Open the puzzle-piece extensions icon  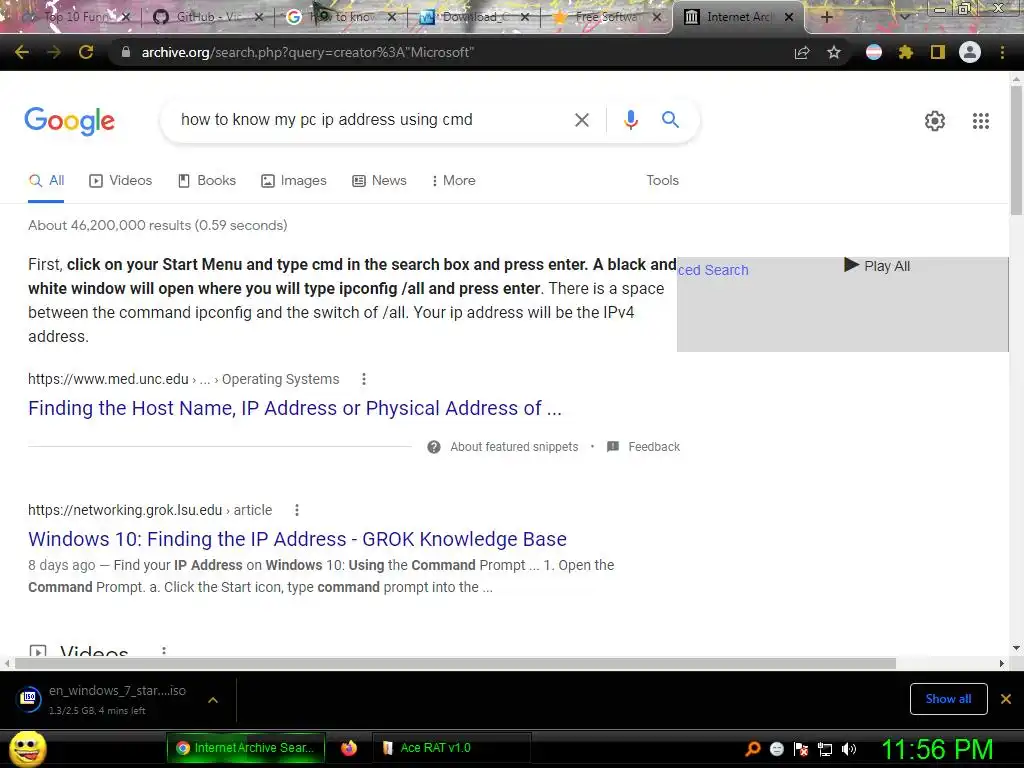pyautogui.click(x=905, y=52)
